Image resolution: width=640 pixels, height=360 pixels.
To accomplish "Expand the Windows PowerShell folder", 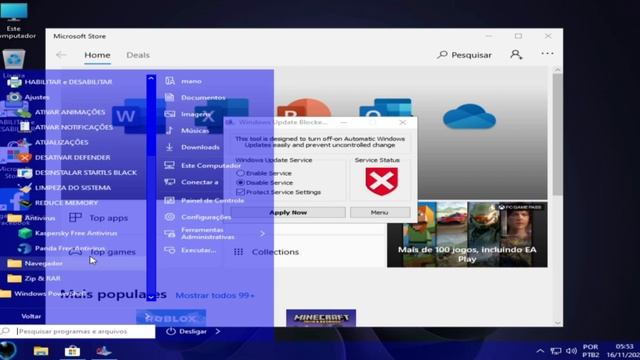I will tap(43, 293).
